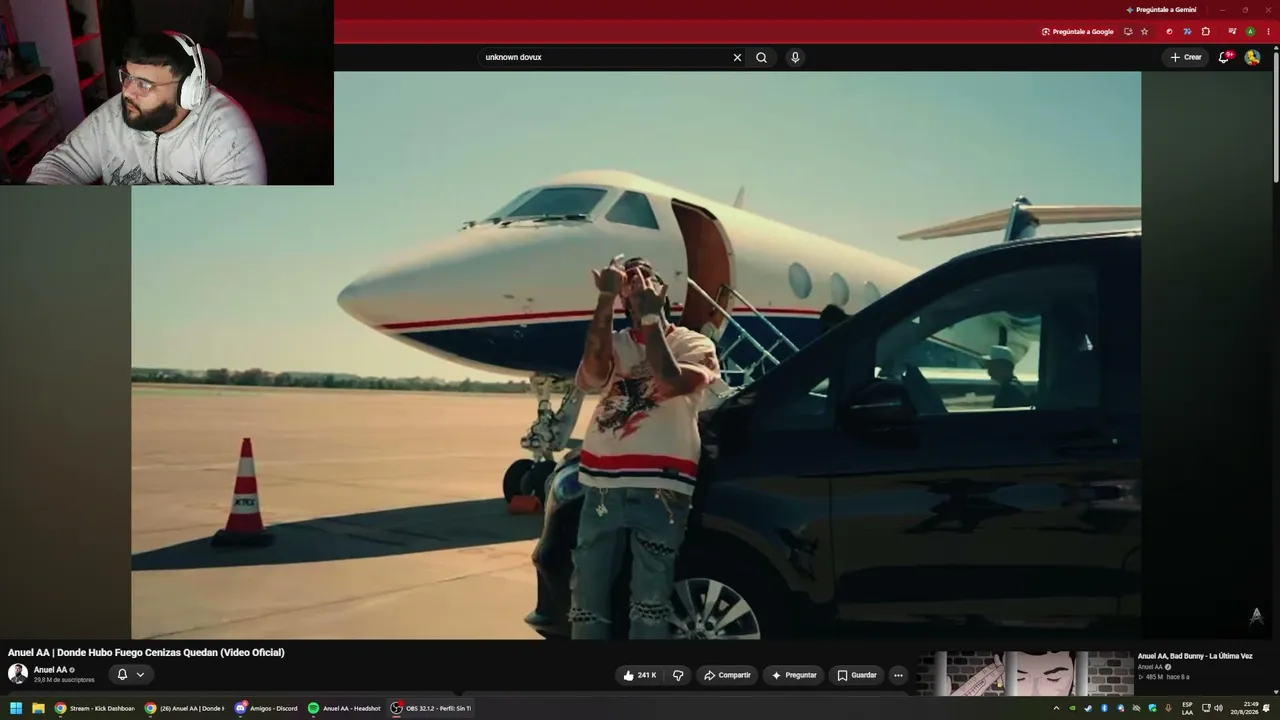Click the video title 'Donde Hubo Fuego Cenizas Quedan'
The height and width of the screenshot is (720, 1280).
(x=146, y=652)
